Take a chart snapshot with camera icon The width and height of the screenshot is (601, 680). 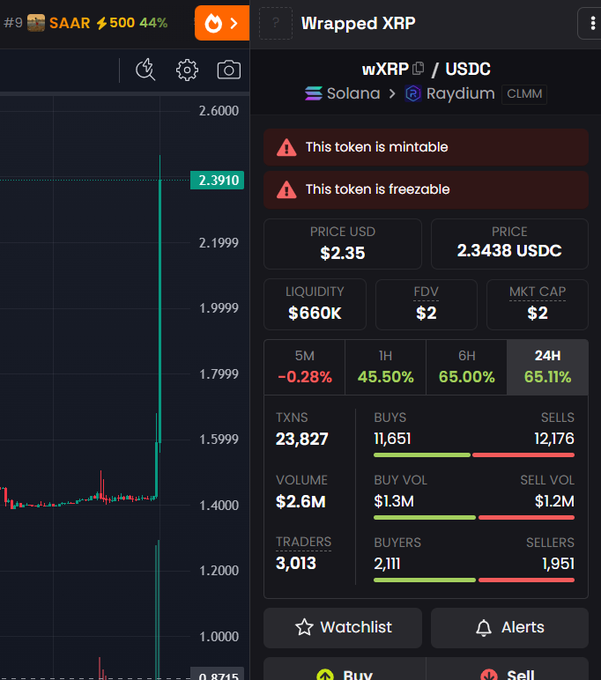[x=229, y=70]
